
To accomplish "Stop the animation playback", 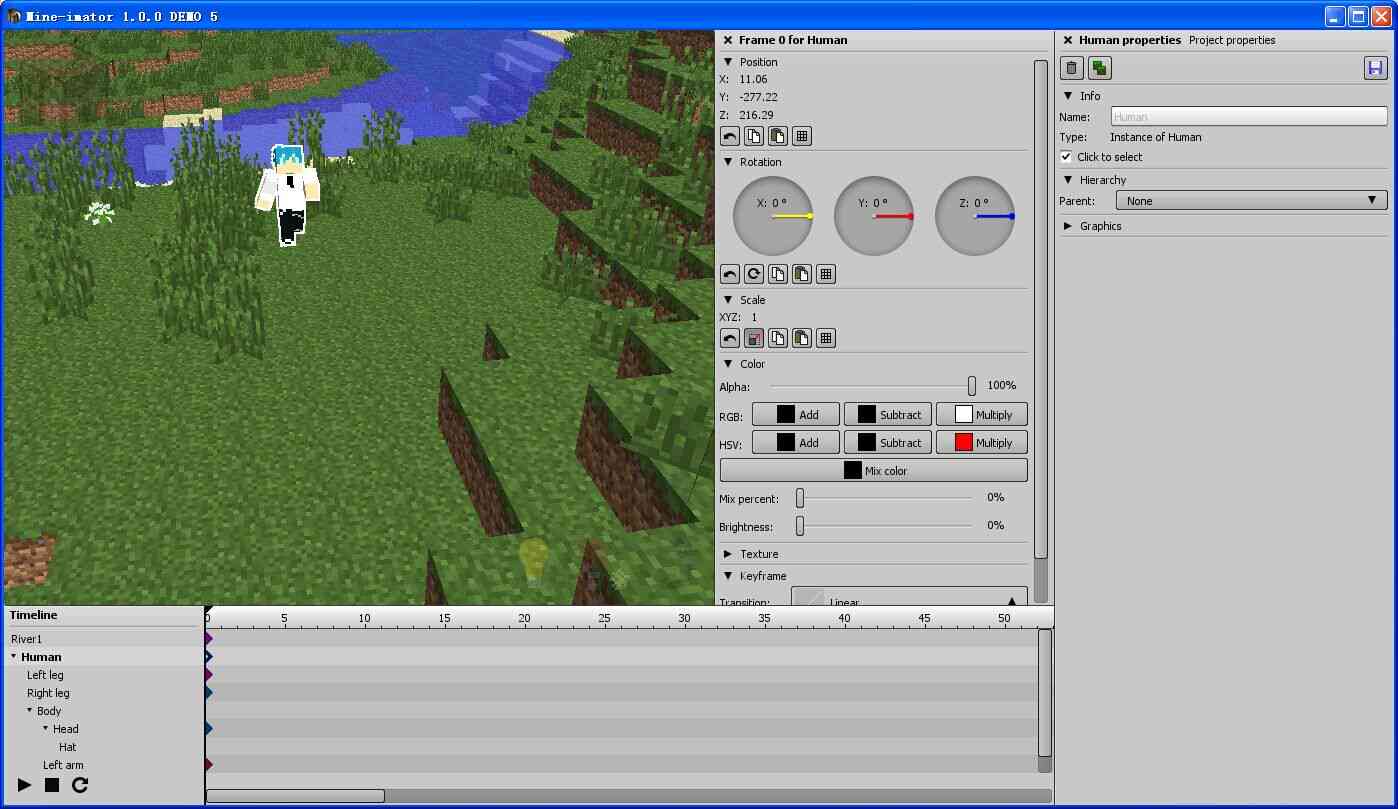I will pos(52,785).
